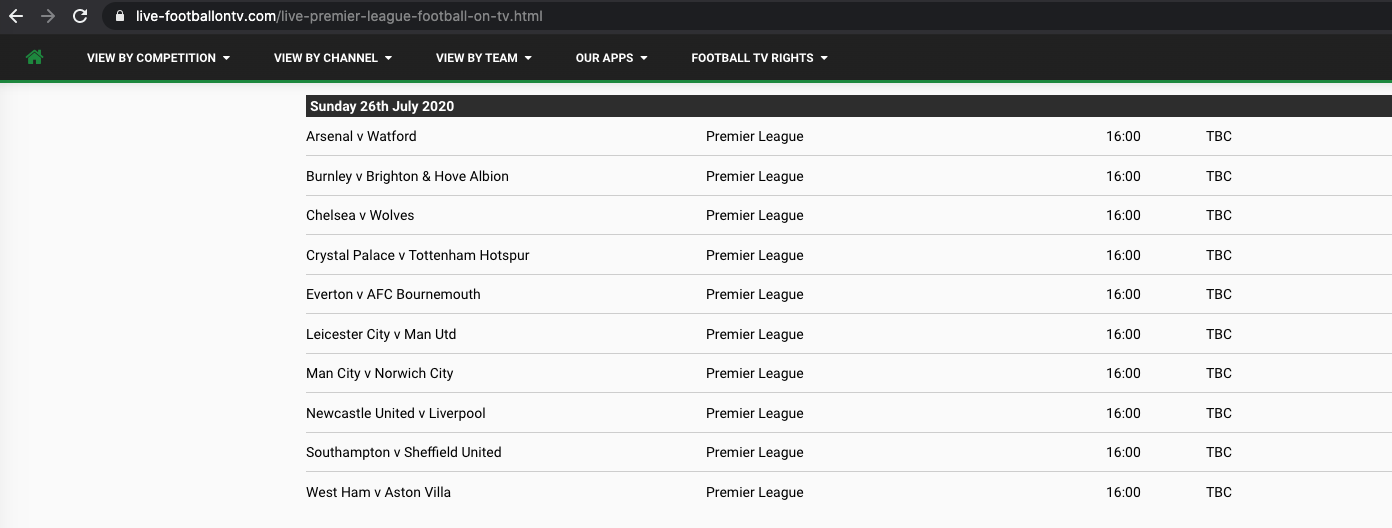
Task: Reload the page with refresh icon
Action: tap(80, 16)
